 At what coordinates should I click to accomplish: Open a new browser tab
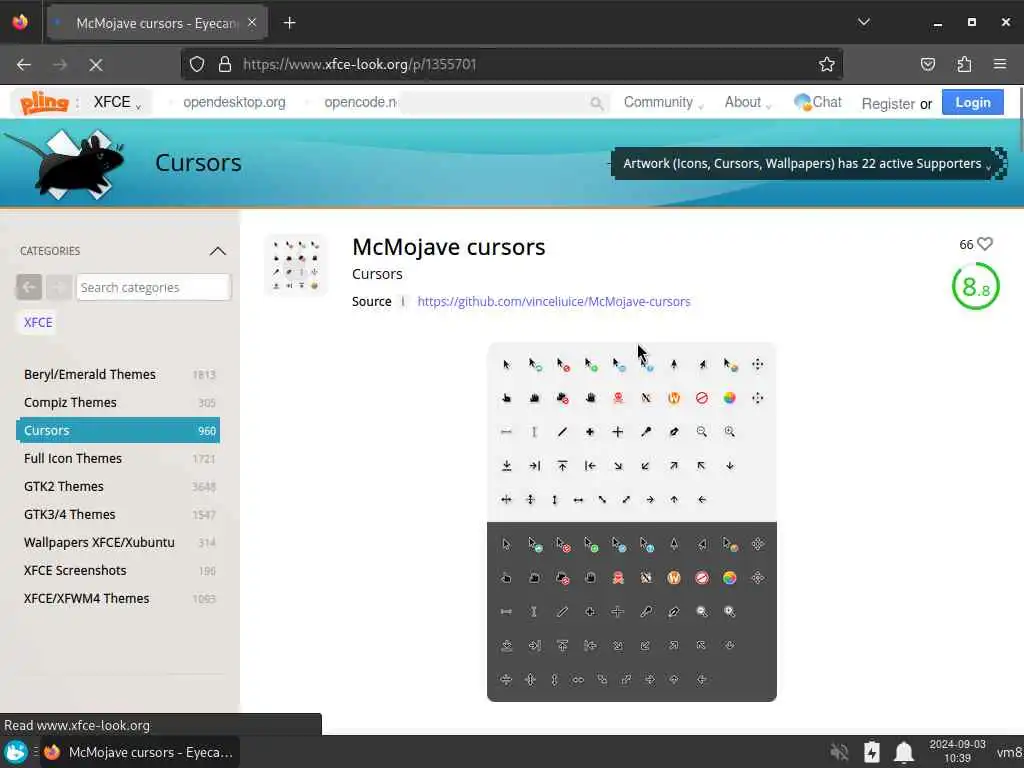(289, 23)
